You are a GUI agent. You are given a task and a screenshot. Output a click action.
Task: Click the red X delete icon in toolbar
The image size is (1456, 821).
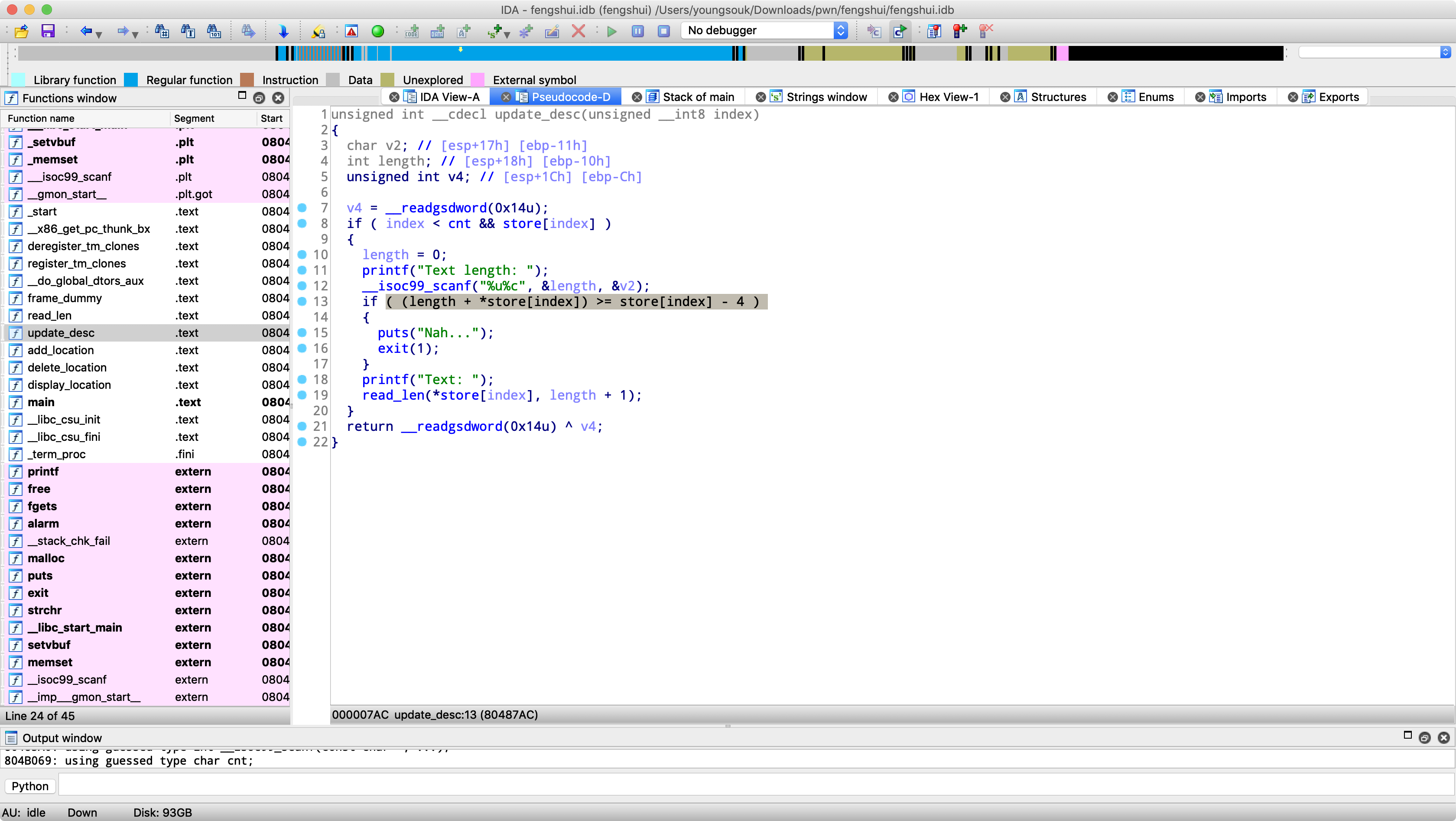pyautogui.click(x=578, y=30)
